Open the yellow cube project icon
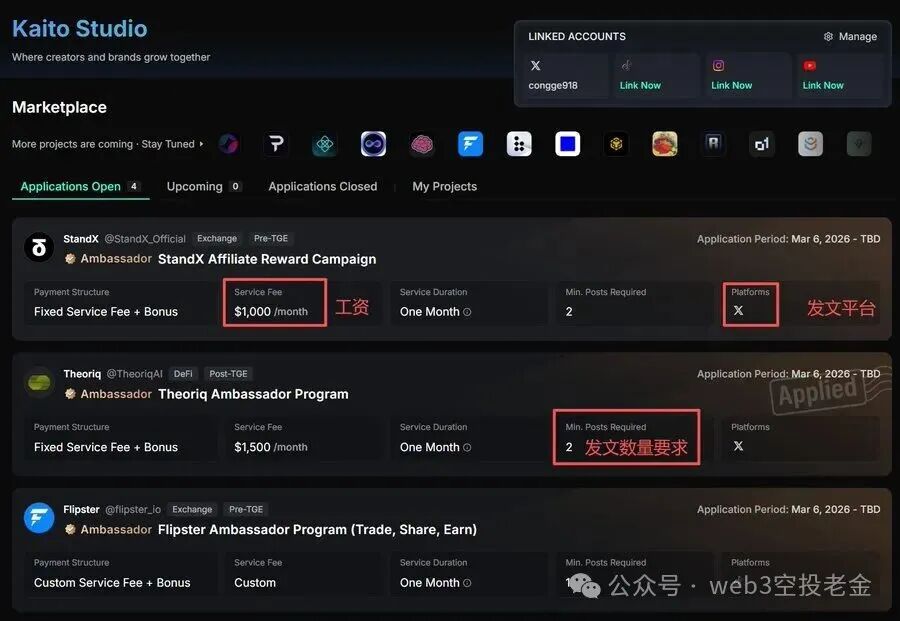900x621 pixels. [616, 143]
